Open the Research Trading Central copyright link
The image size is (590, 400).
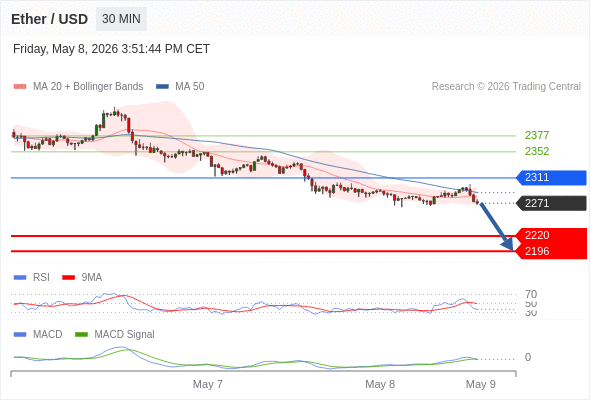(506, 87)
